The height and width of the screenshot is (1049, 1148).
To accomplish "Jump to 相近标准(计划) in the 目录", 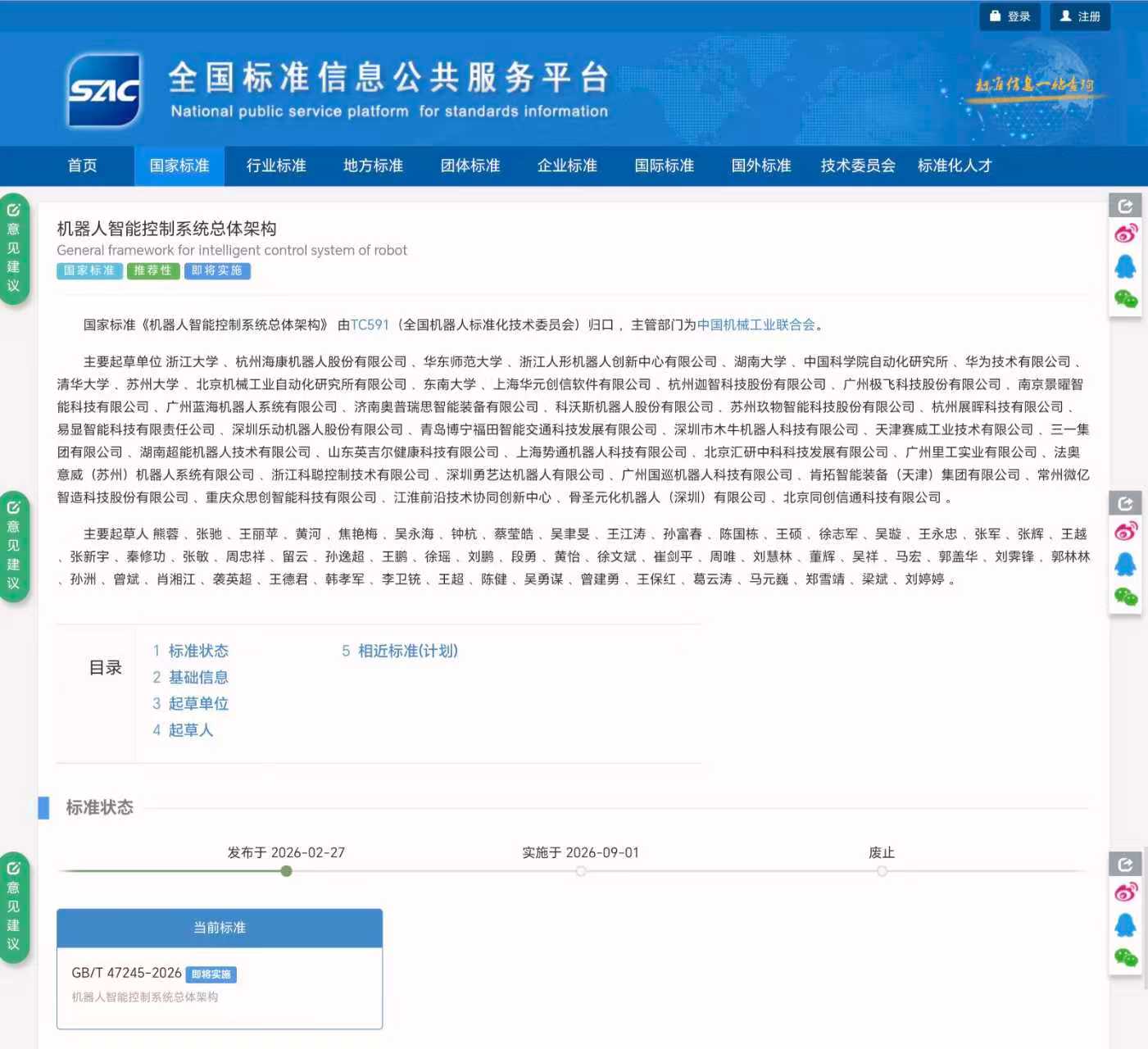I will coord(407,651).
